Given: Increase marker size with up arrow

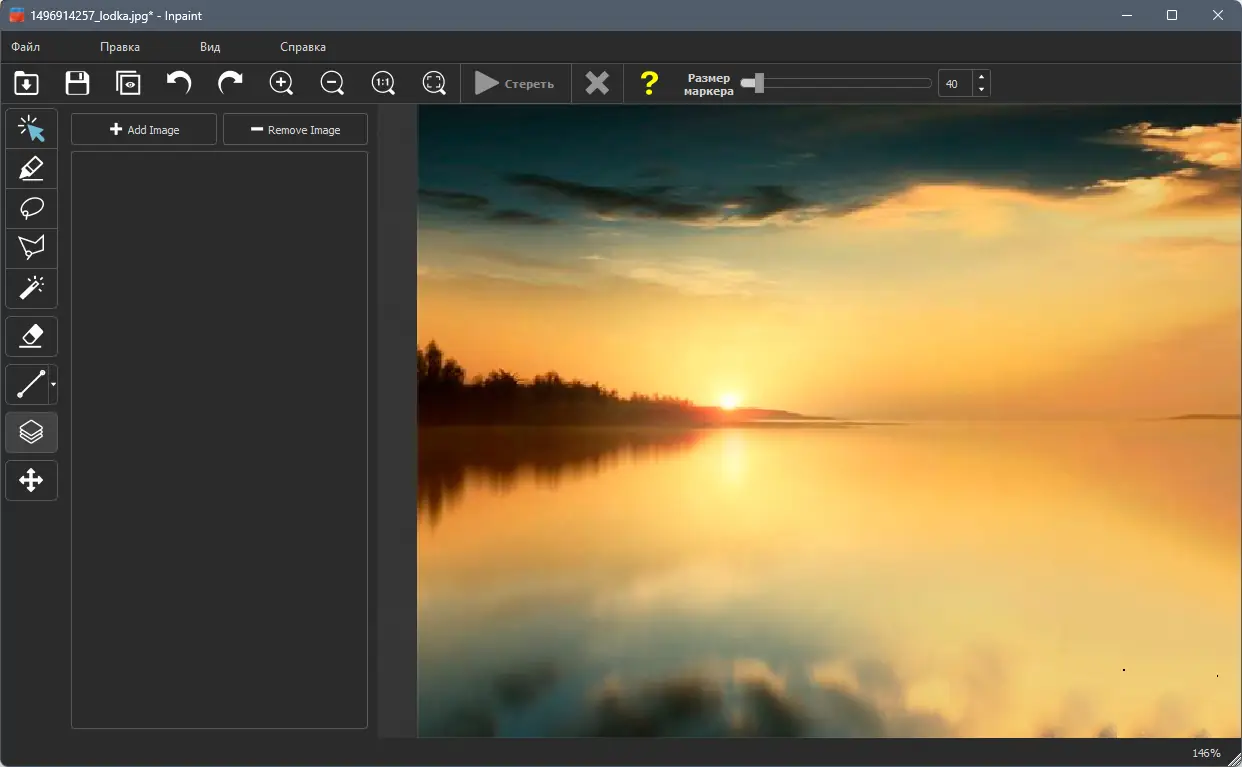Looking at the screenshot, I should [x=981, y=77].
